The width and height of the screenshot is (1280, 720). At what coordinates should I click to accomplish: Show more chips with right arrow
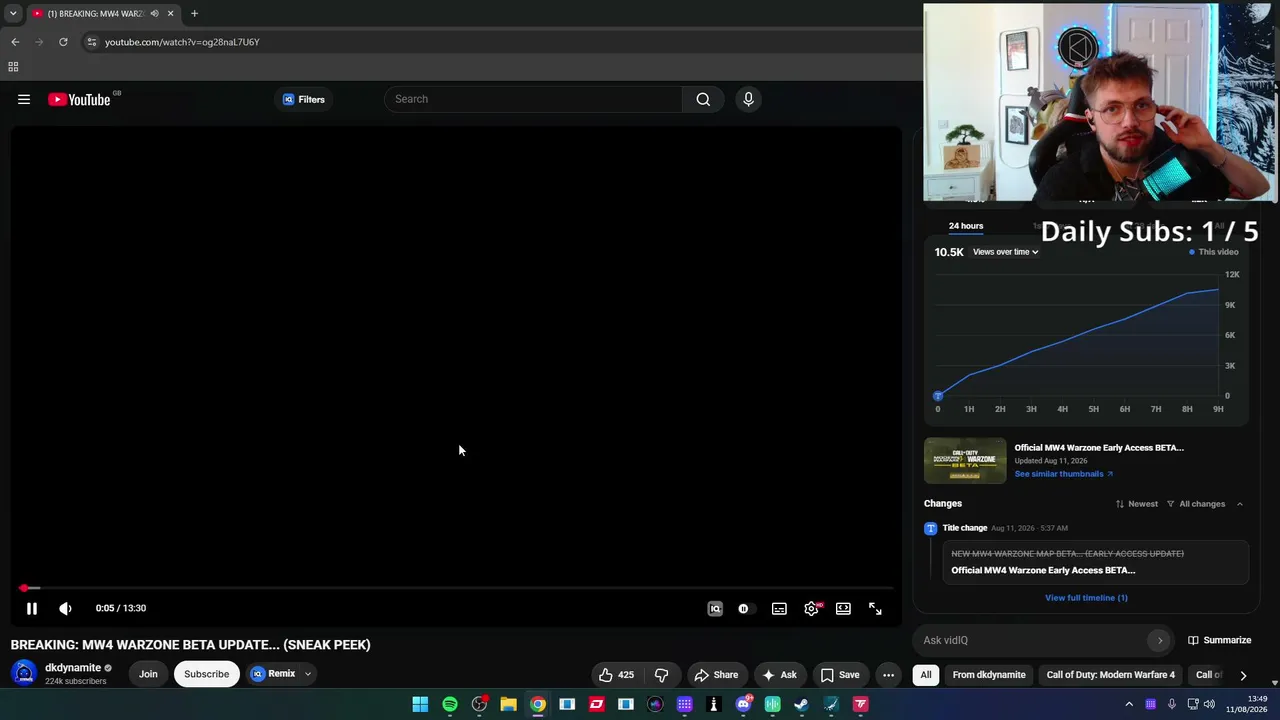1243,675
